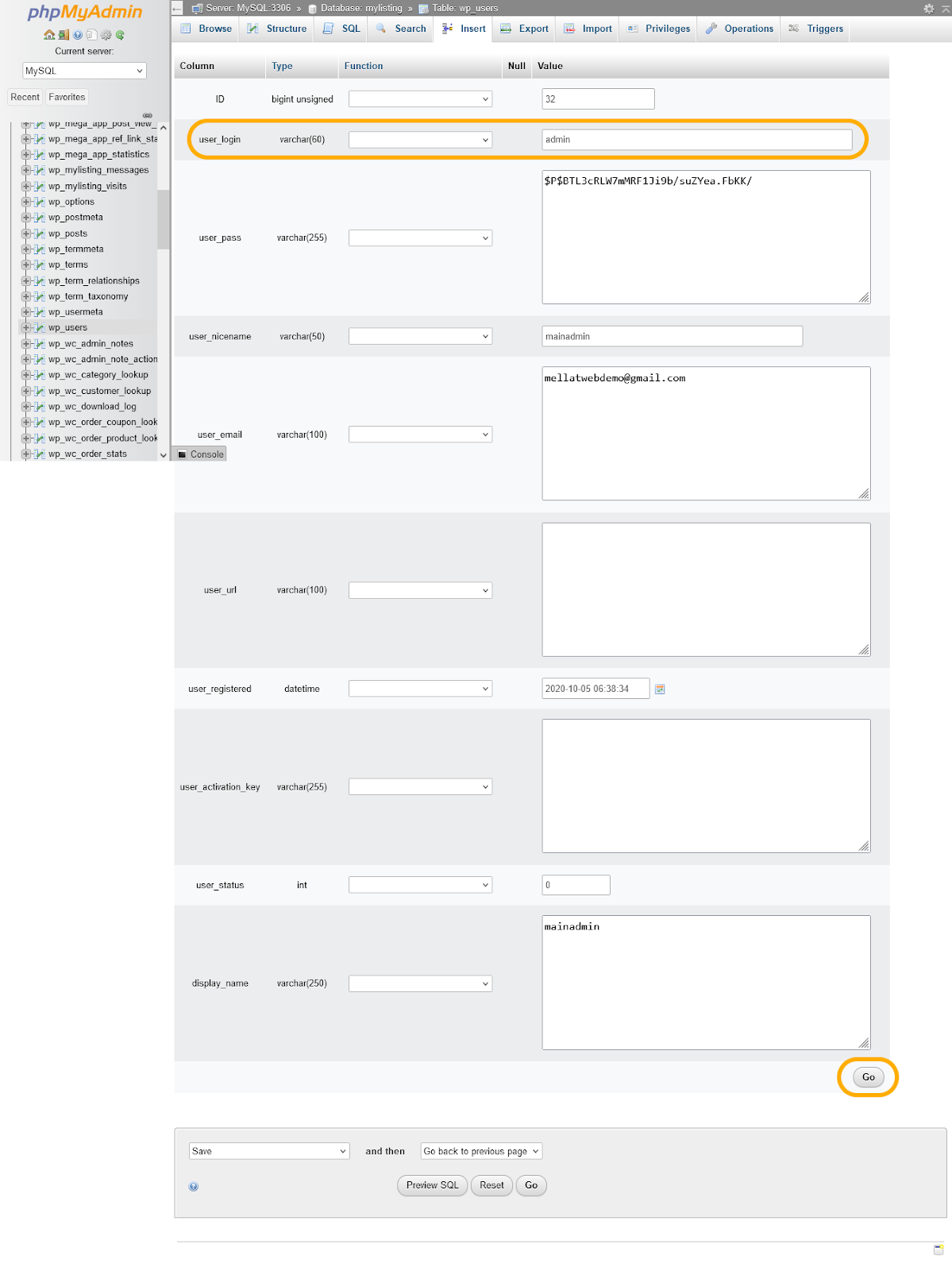Collapse the top menu double-arrow icon
This screenshot has height=1271, width=952.
pos(946,9)
